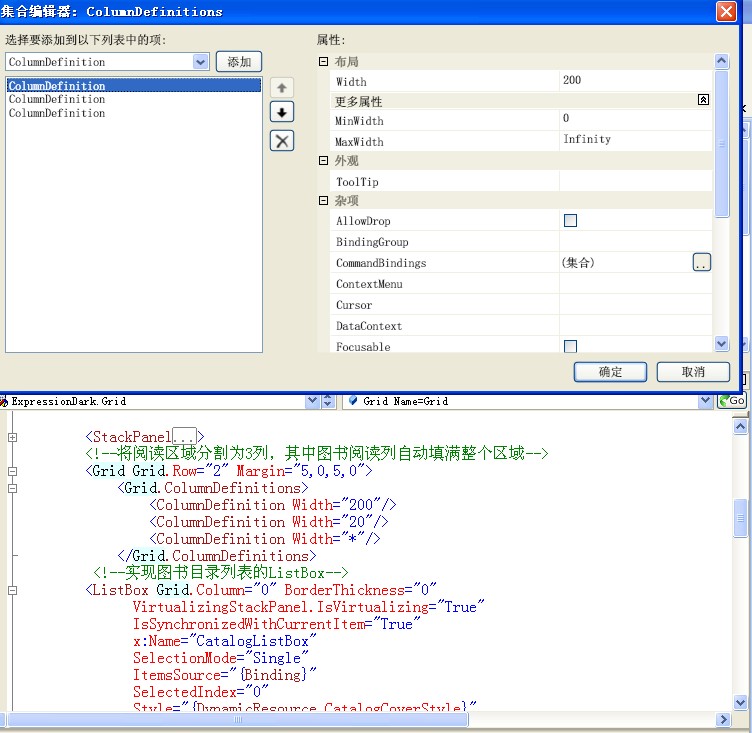Image resolution: width=752 pixels, height=733 pixels.
Task: Click the closing Grid.ColumnDefinitions tag
Action: 217,556
